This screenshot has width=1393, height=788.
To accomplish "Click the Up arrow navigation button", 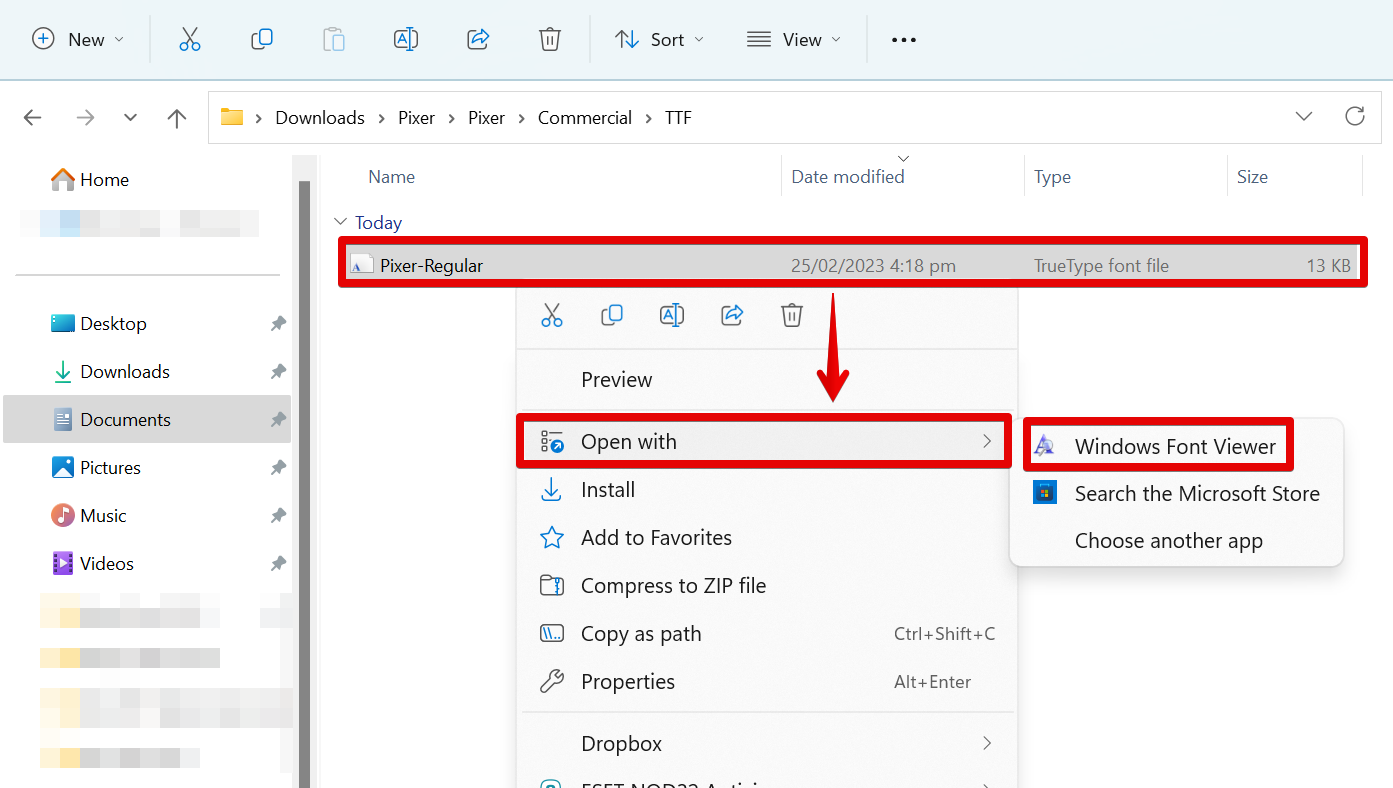I will point(177,118).
